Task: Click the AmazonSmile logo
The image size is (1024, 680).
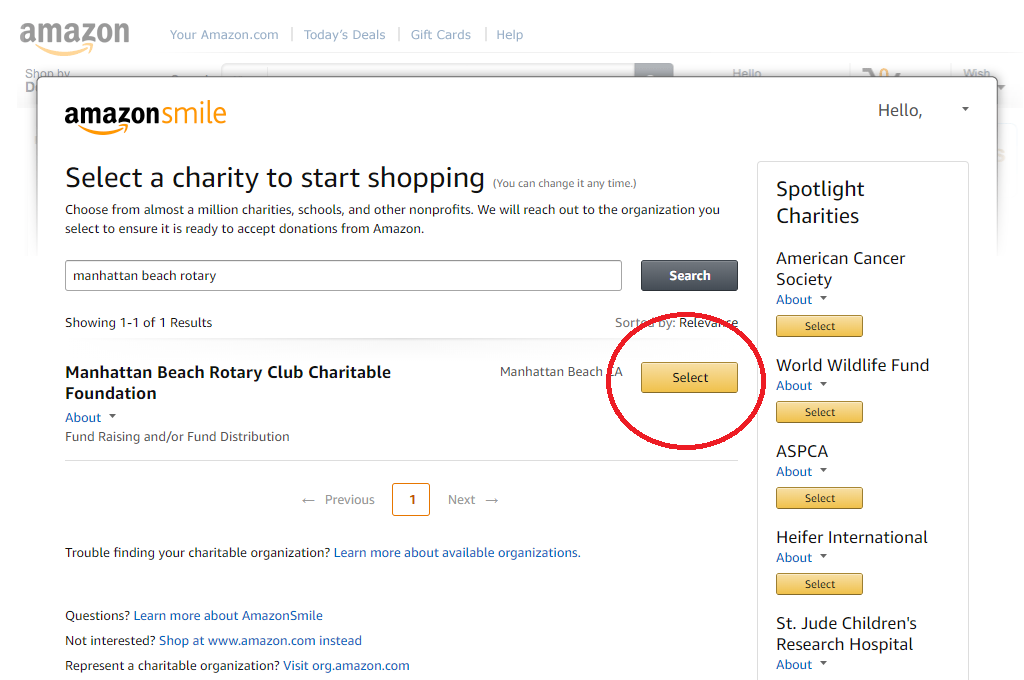Action: [146, 116]
